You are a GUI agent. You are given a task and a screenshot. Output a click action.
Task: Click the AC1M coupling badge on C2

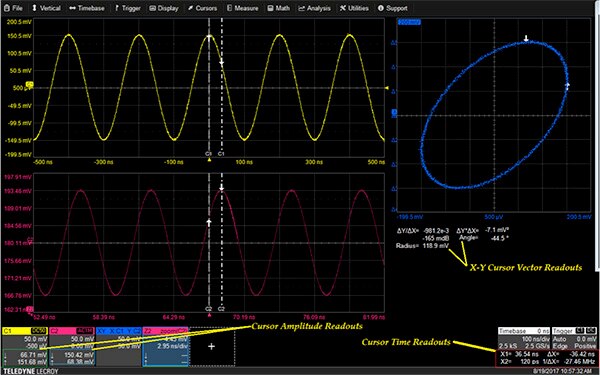(x=85, y=331)
